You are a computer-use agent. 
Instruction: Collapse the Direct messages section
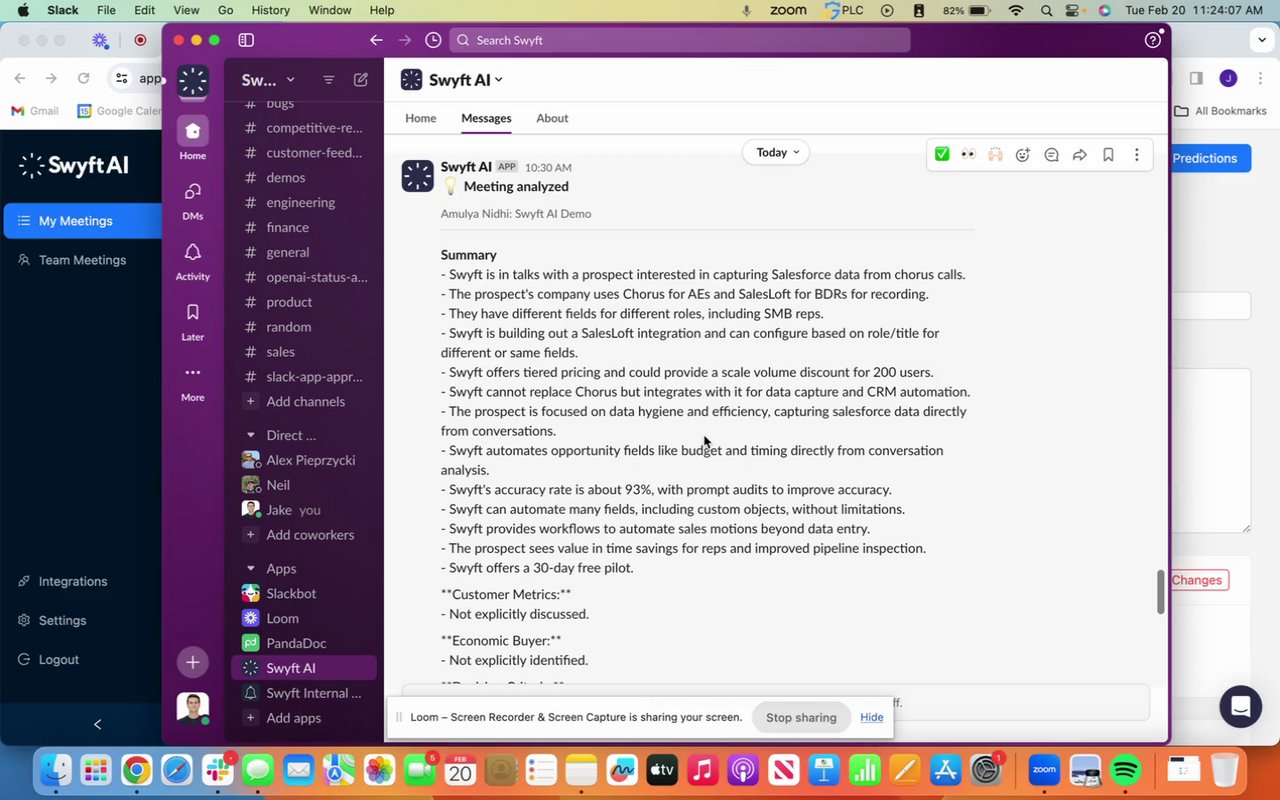(251, 436)
